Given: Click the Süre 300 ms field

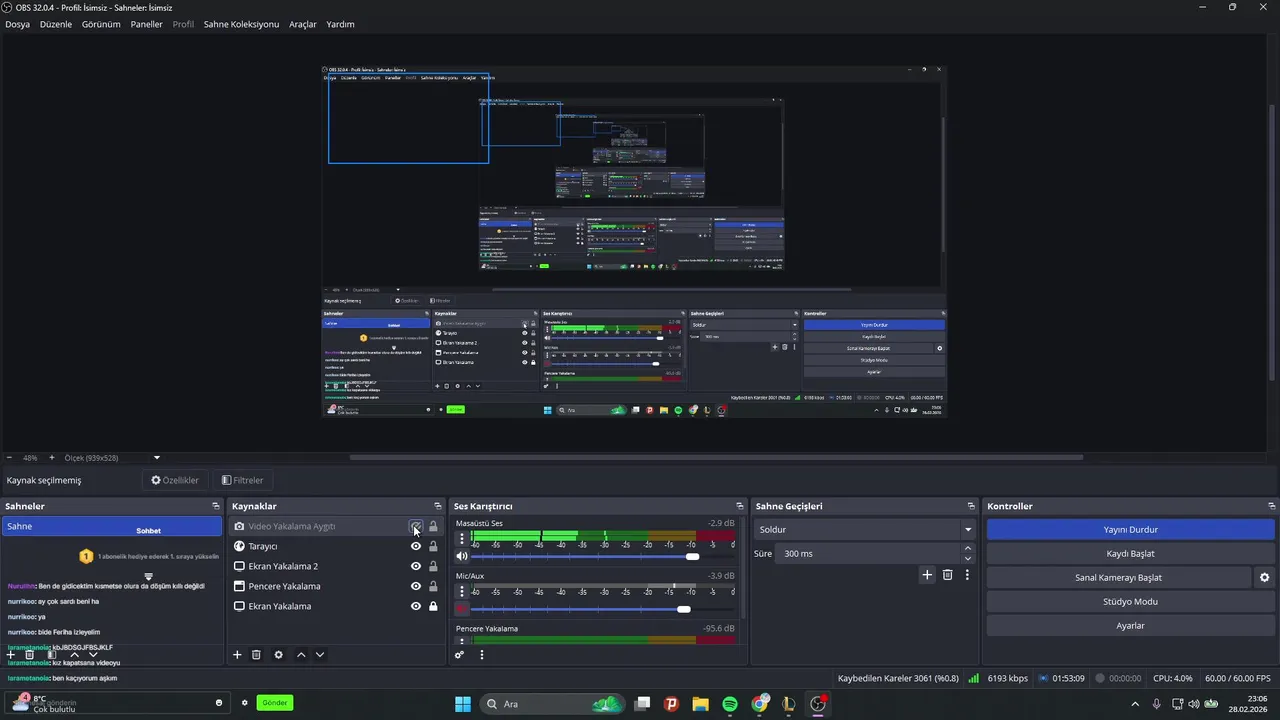Looking at the screenshot, I should 867,553.
